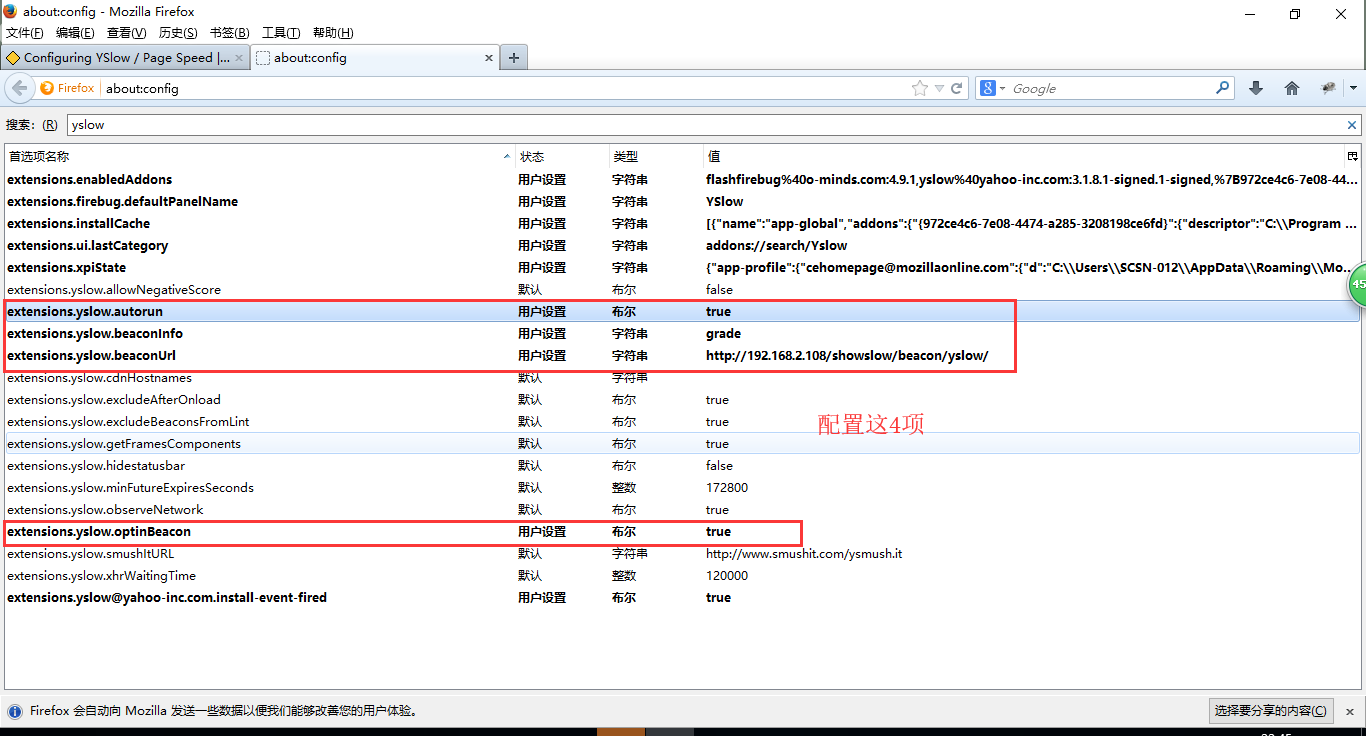Screen dimensions: 1366x736
Task: Click the 选择要分享的内容 button
Action: pyautogui.click(x=1271, y=711)
